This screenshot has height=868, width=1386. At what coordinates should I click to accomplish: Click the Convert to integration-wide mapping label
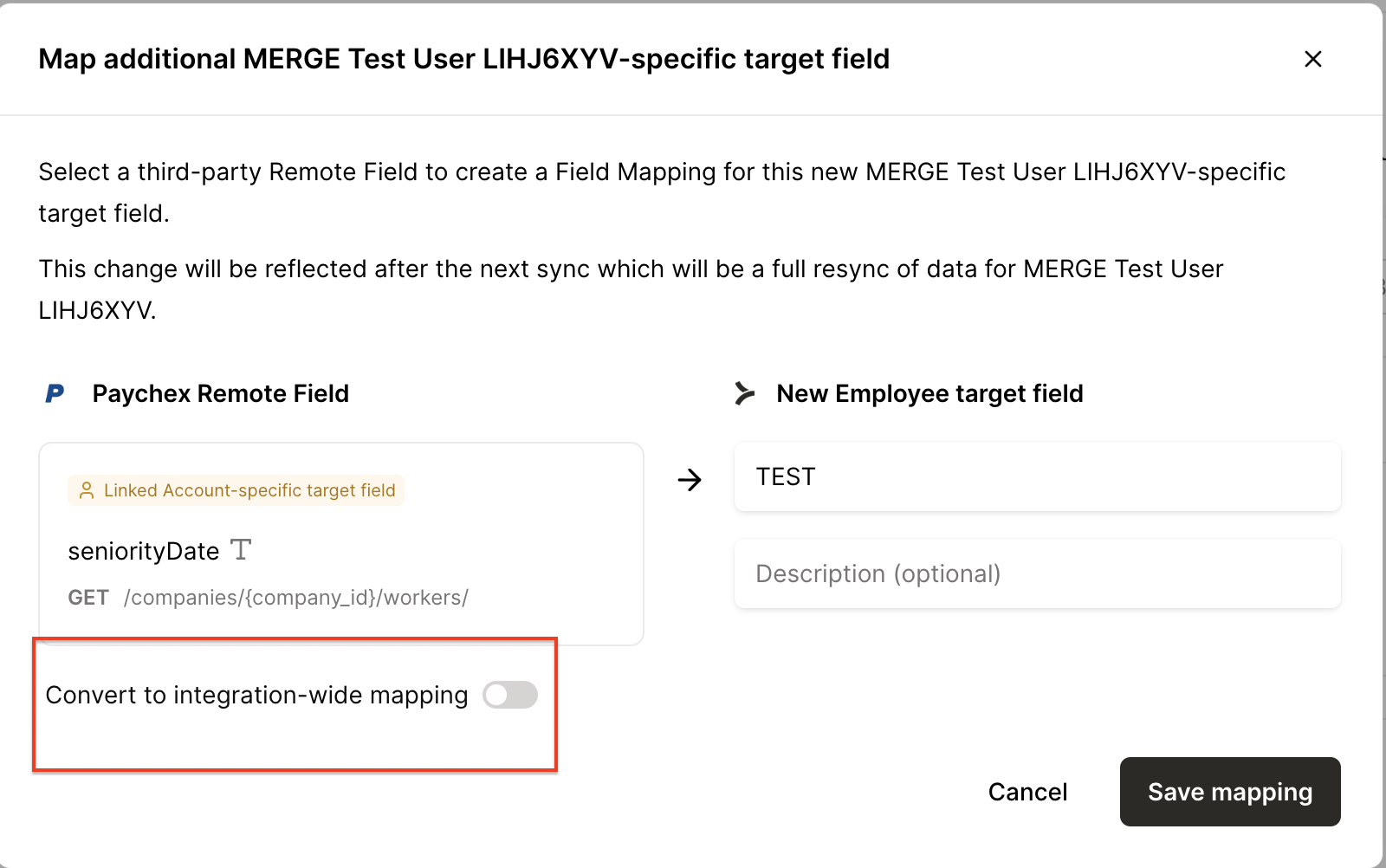[x=256, y=696]
